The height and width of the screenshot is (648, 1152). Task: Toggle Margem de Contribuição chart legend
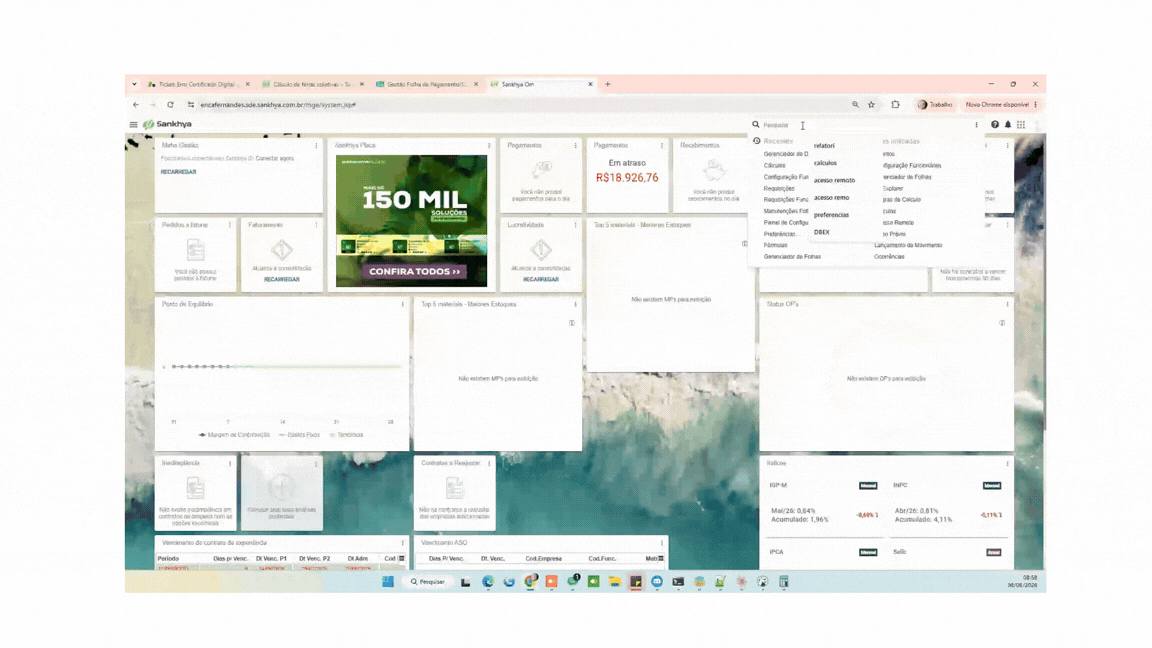coord(234,435)
